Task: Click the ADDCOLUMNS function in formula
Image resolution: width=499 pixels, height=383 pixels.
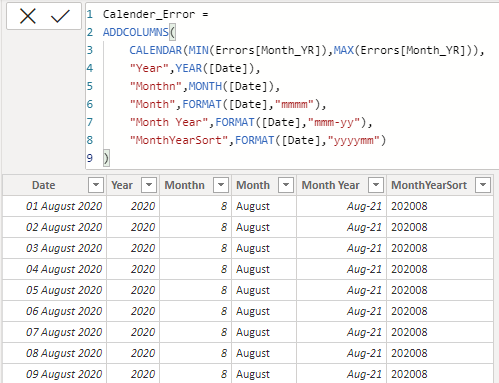Action: point(136,32)
